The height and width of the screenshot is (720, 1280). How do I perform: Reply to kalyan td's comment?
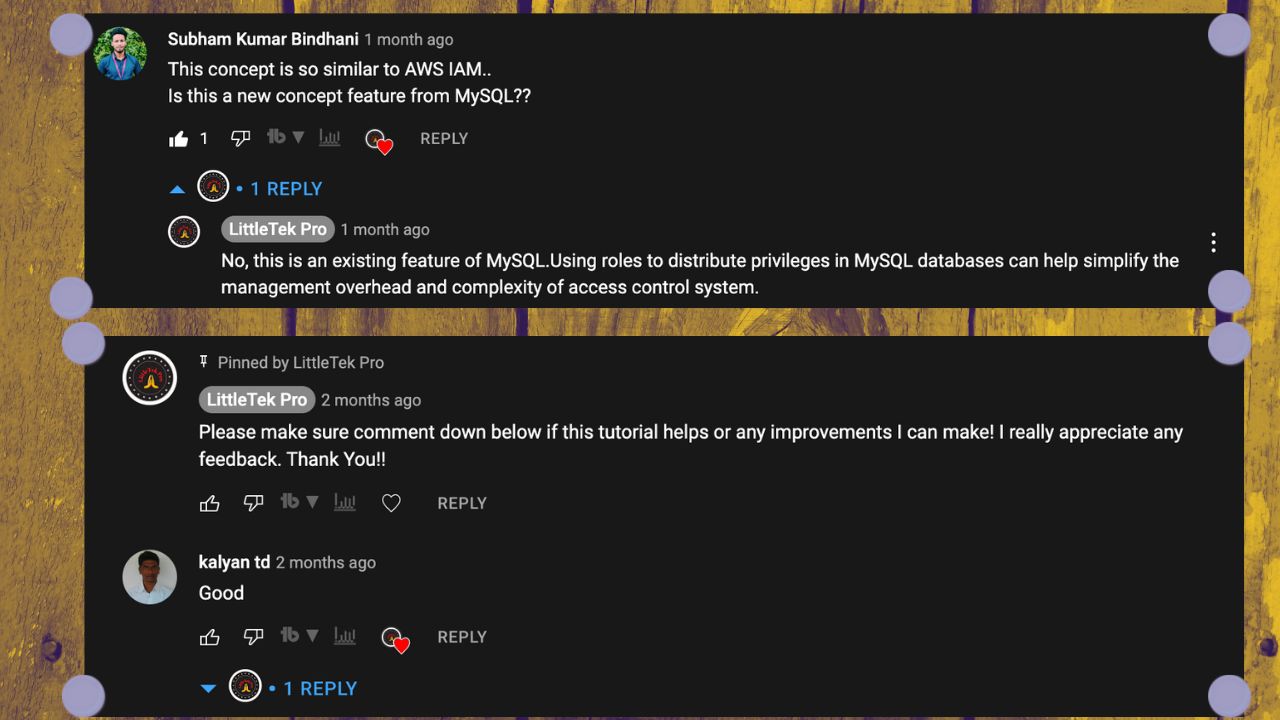[462, 637]
